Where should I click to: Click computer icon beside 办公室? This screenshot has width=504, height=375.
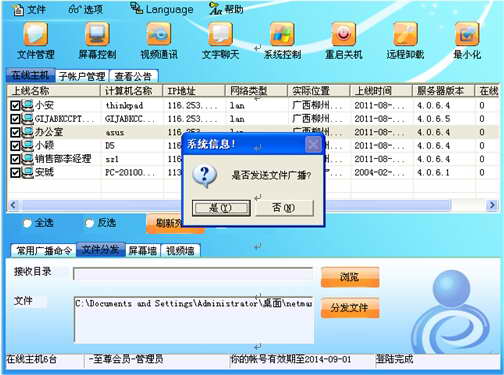click(27, 132)
